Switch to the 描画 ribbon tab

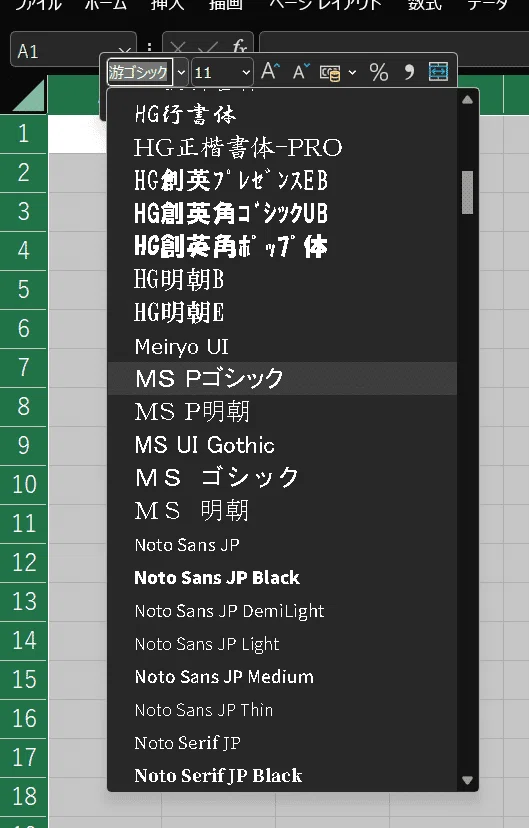[x=226, y=5]
